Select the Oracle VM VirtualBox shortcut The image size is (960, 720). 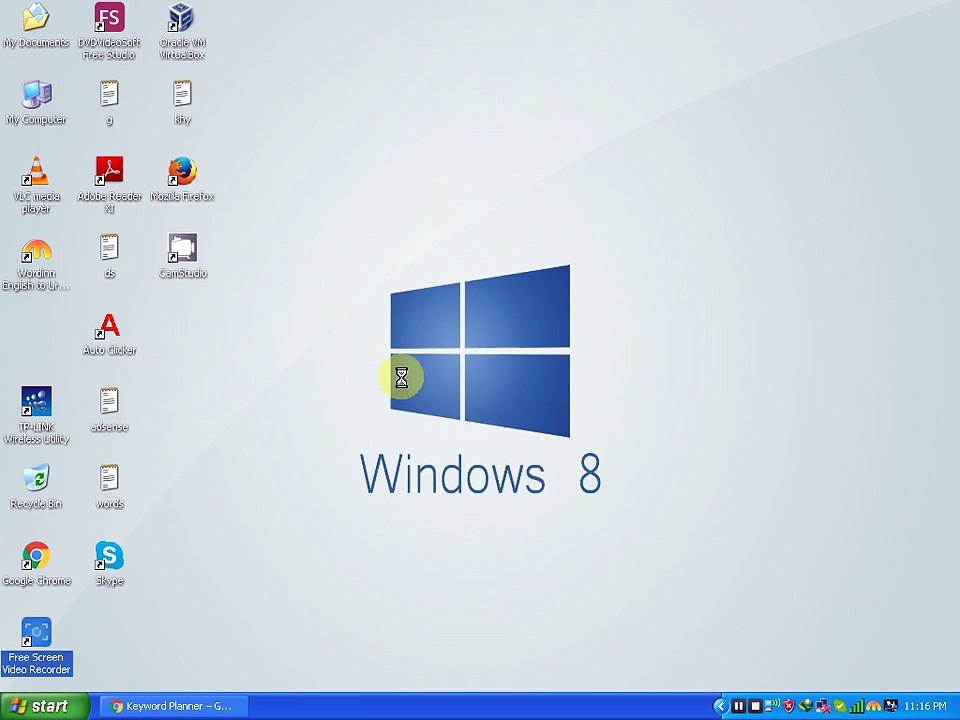[x=182, y=31]
